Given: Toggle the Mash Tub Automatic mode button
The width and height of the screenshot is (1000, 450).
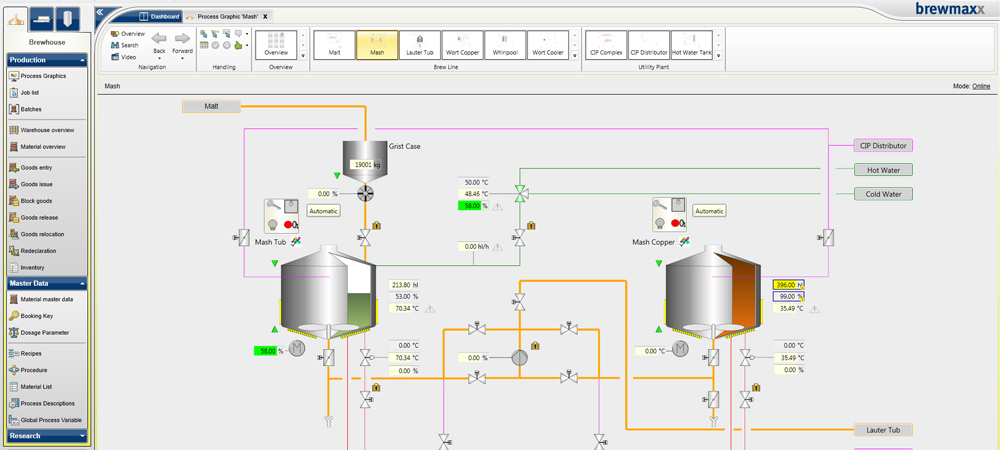Looking at the screenshot, I should point(323,211).
